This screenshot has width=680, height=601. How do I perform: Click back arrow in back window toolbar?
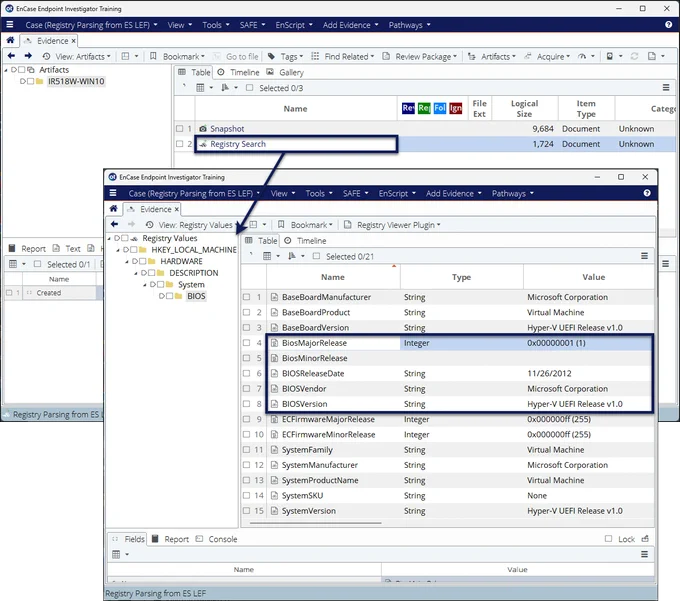pyautogui.click(x=11, y=56)
